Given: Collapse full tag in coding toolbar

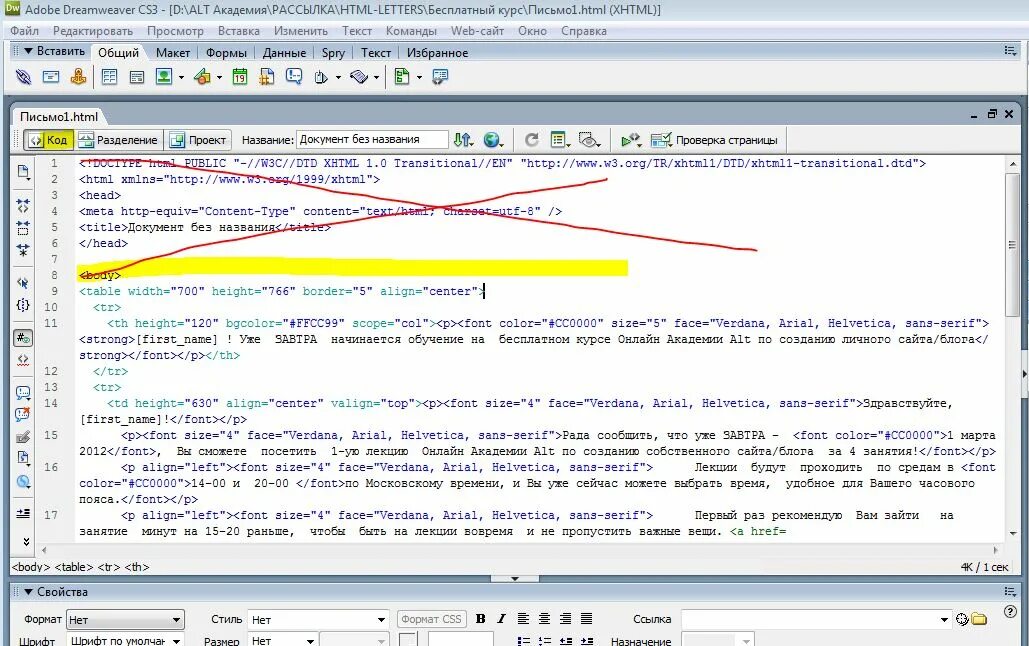Looking at the screenshot, I should coord(23,205).
